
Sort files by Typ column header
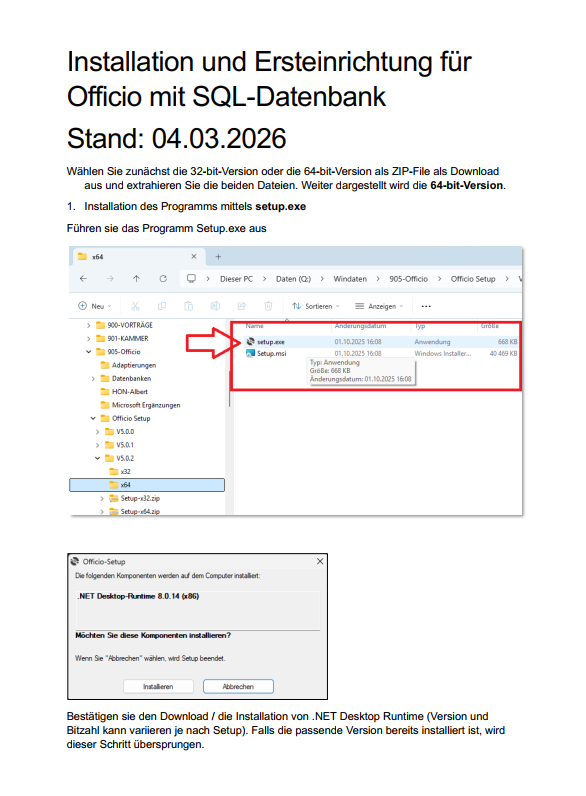pos(420,326)
